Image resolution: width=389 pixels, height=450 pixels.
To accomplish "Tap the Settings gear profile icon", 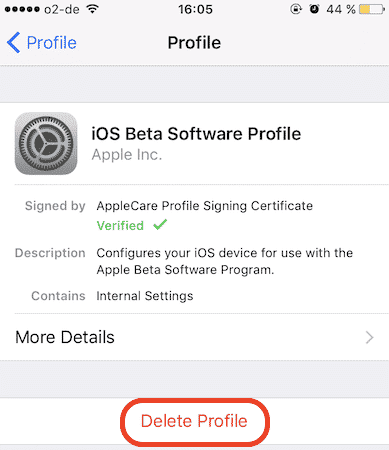I will (x=46, y=143).
